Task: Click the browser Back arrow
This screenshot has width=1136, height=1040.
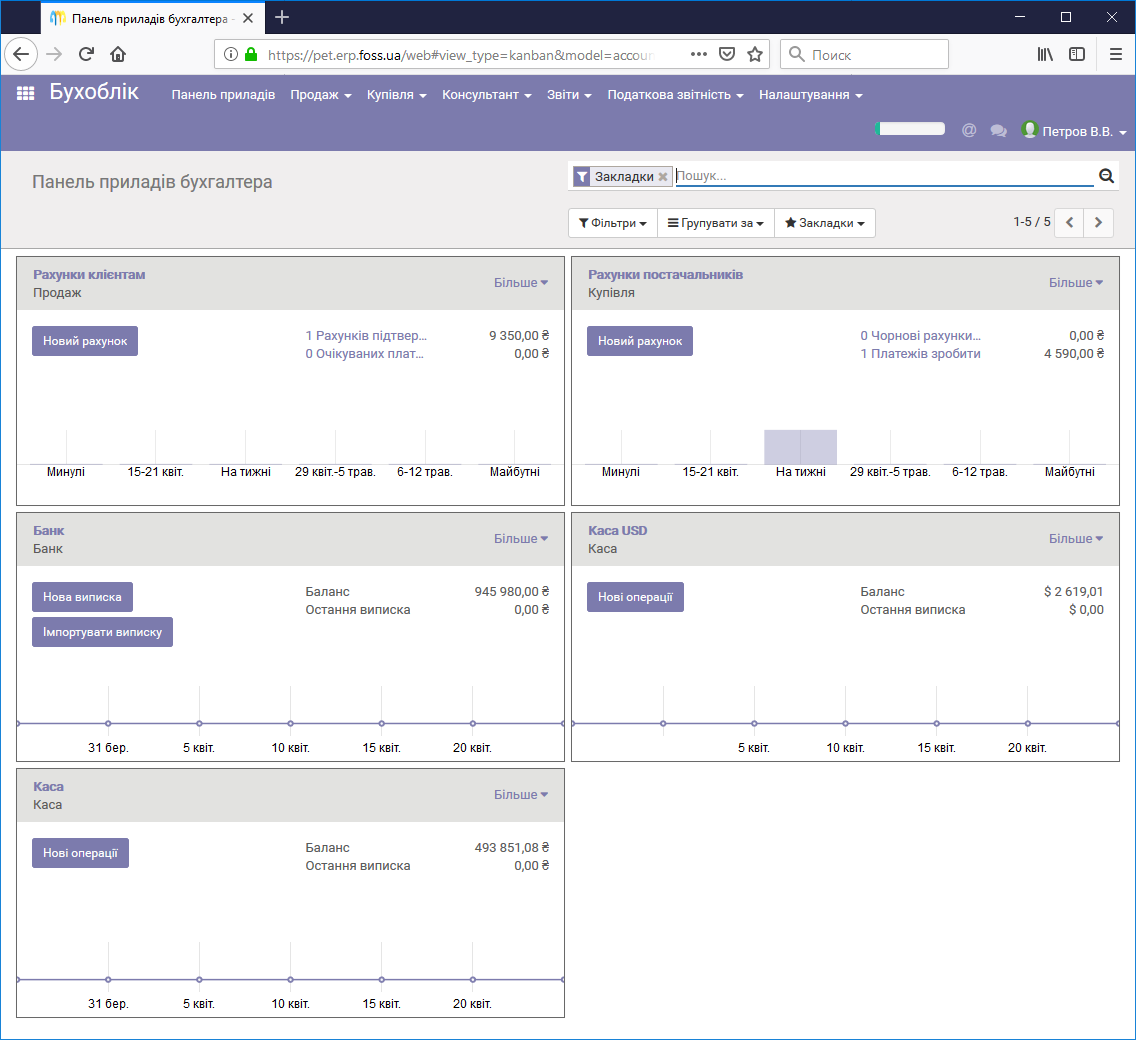Action: click(21, 54)
